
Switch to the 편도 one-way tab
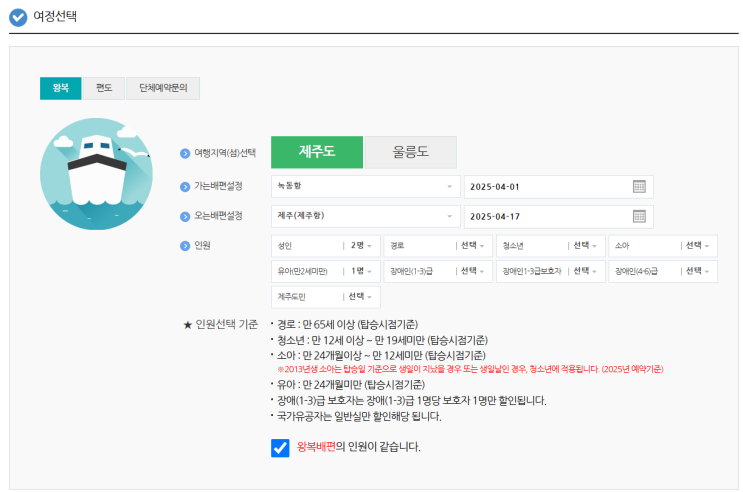point(104,88)
